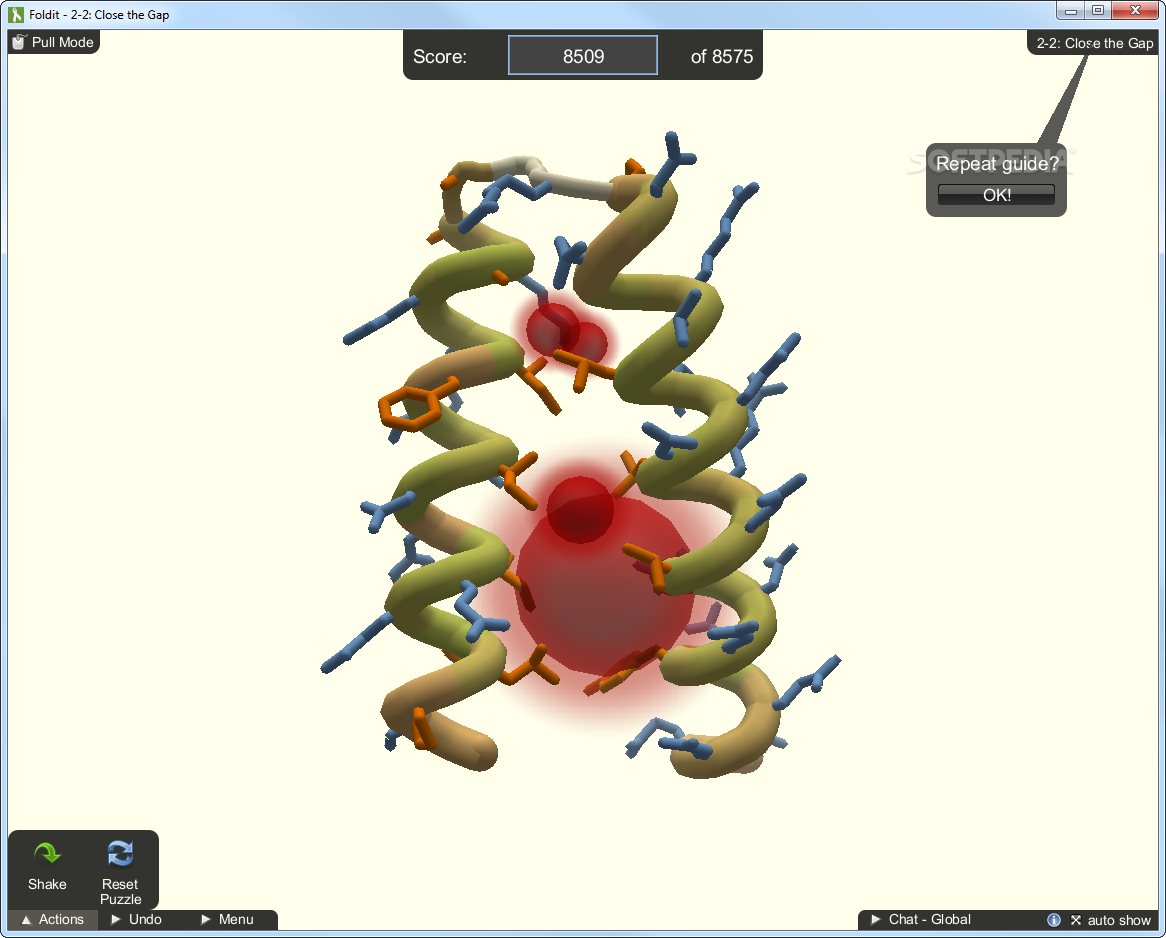Click the 2-2: Close the Gap puzzle label
This screenshot has height=938, width=1166.
(x=1095, y=43)
